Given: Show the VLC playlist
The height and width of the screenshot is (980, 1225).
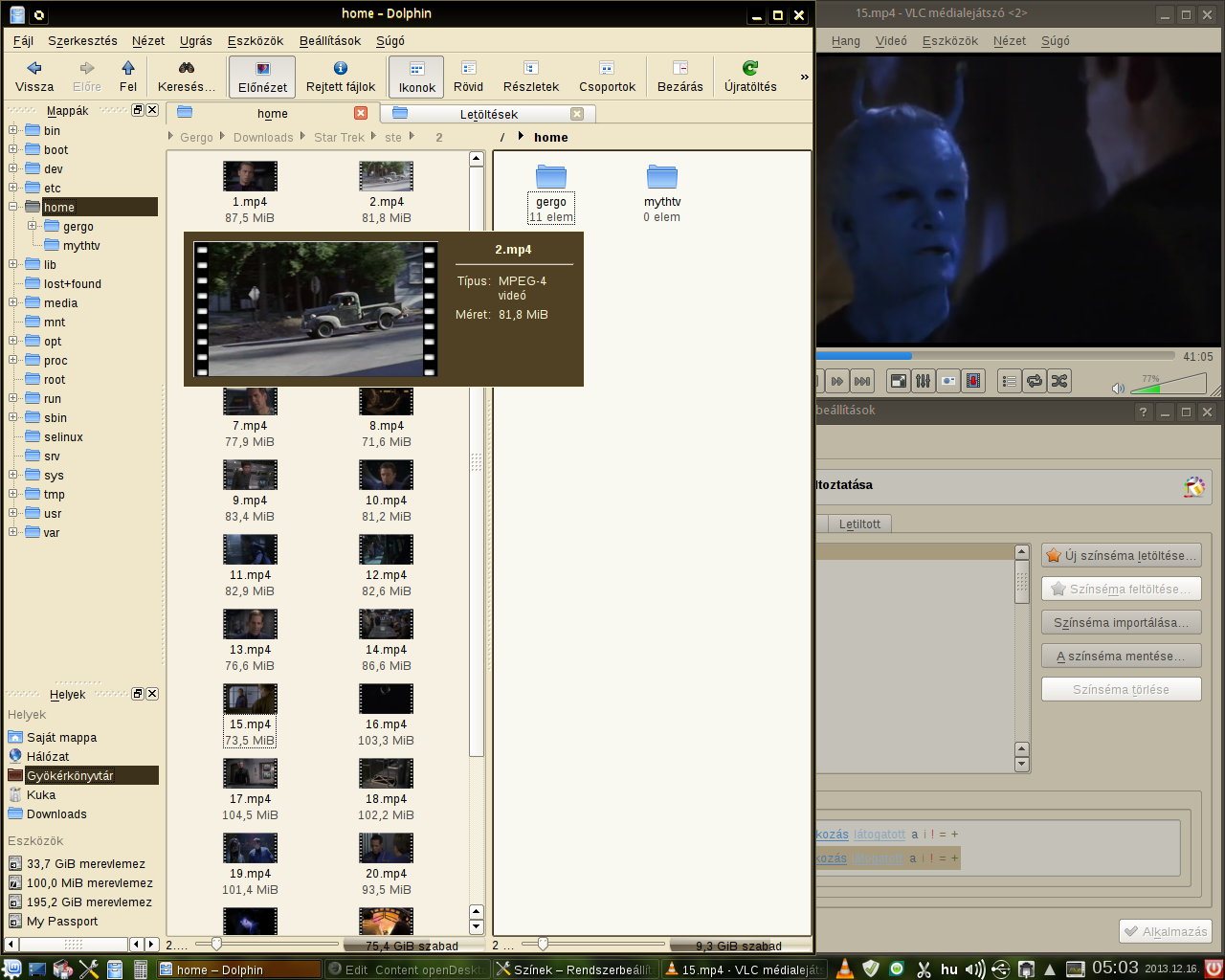Looking at the screenshot, I should click(x=1009, y=381).
